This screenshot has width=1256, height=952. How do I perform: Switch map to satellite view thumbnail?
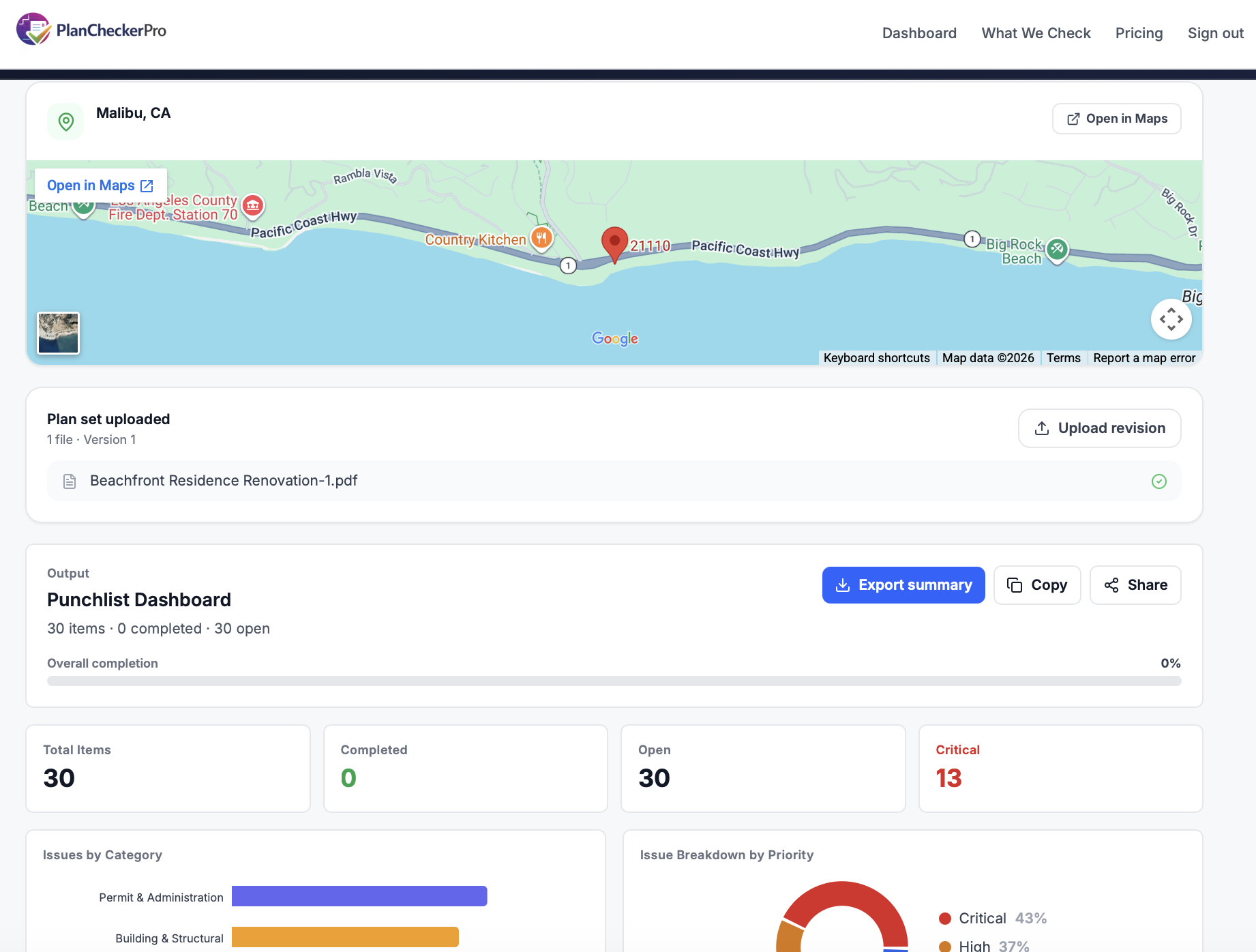tap(59, 333)
